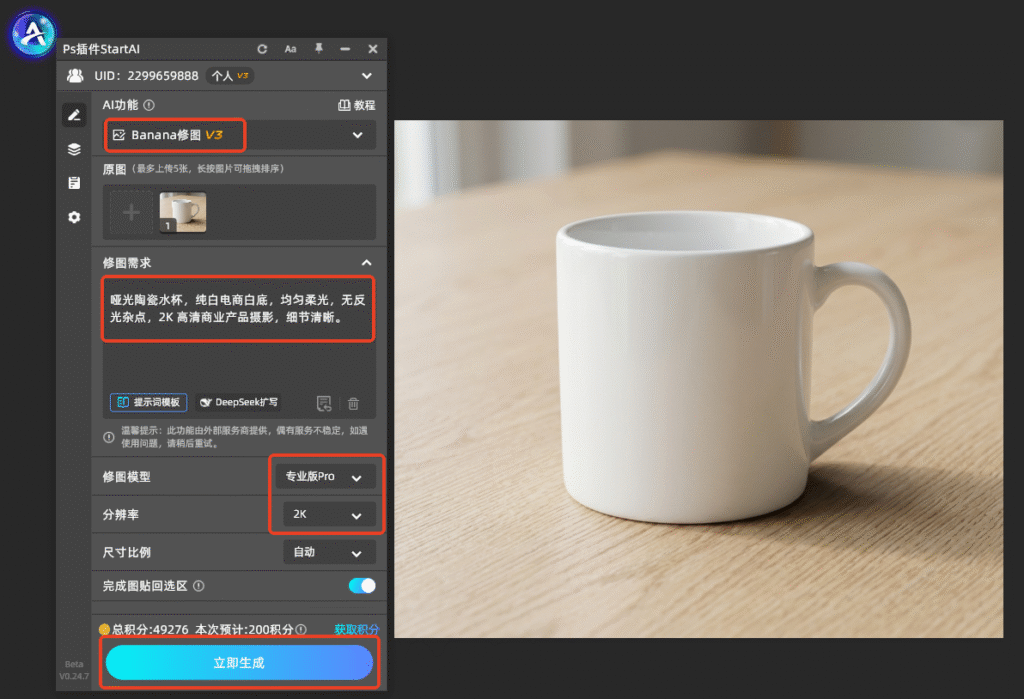
Task: Click the info icon next to AI功能
Action: (149, 105)
